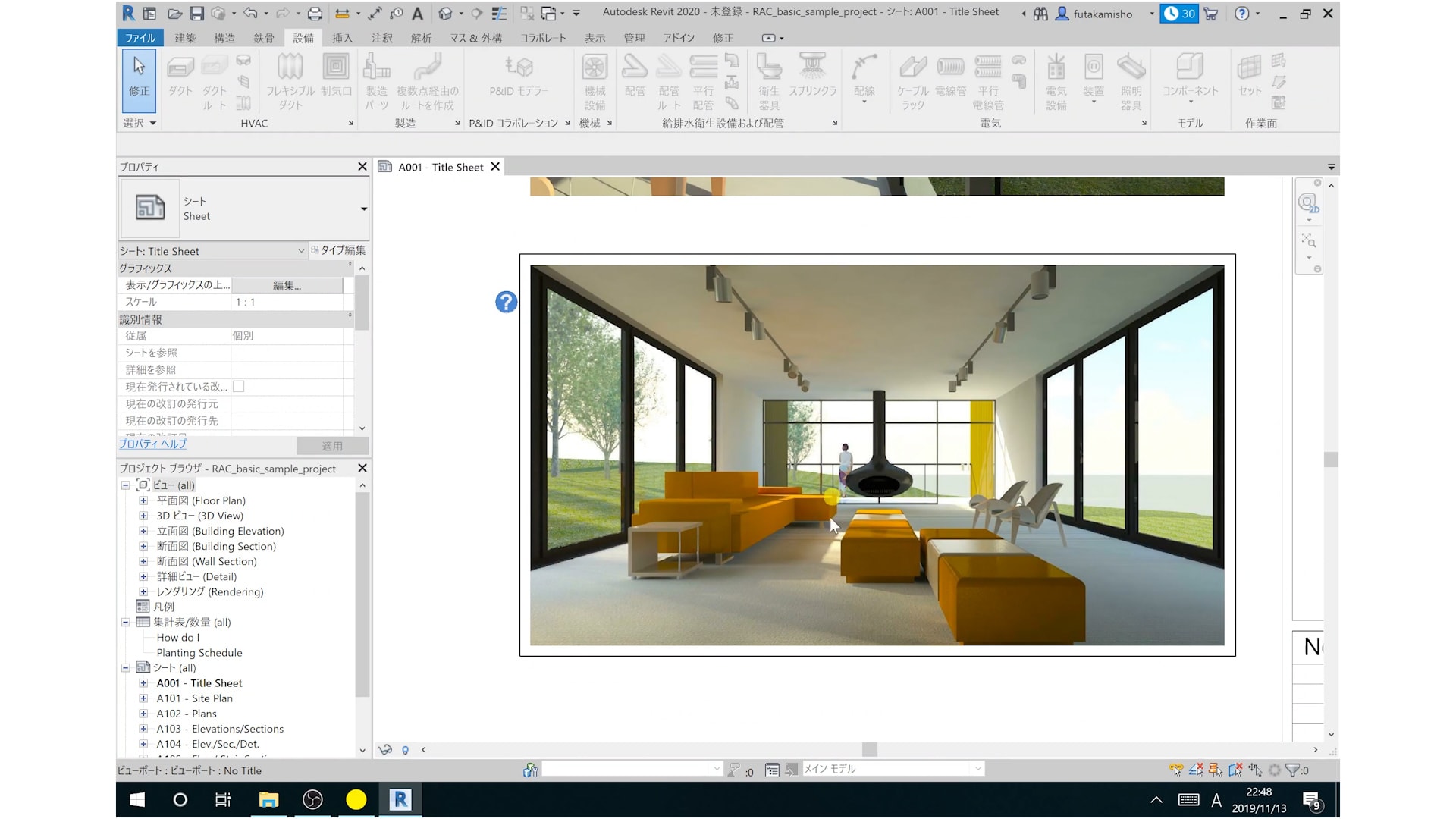Click the Print icon in quick access toolbar
The image size is (1456, 819).
click(315, 14)
